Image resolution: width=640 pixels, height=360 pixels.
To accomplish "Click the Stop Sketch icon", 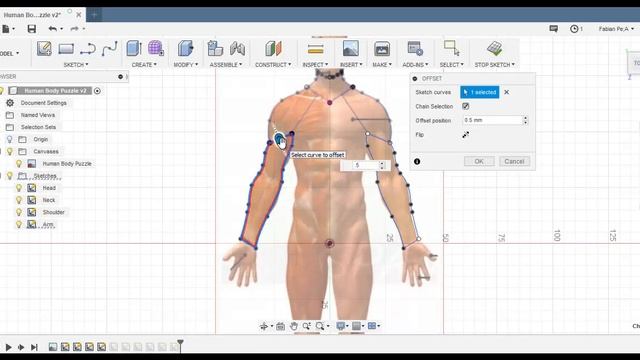I will (x=494, y=49).
